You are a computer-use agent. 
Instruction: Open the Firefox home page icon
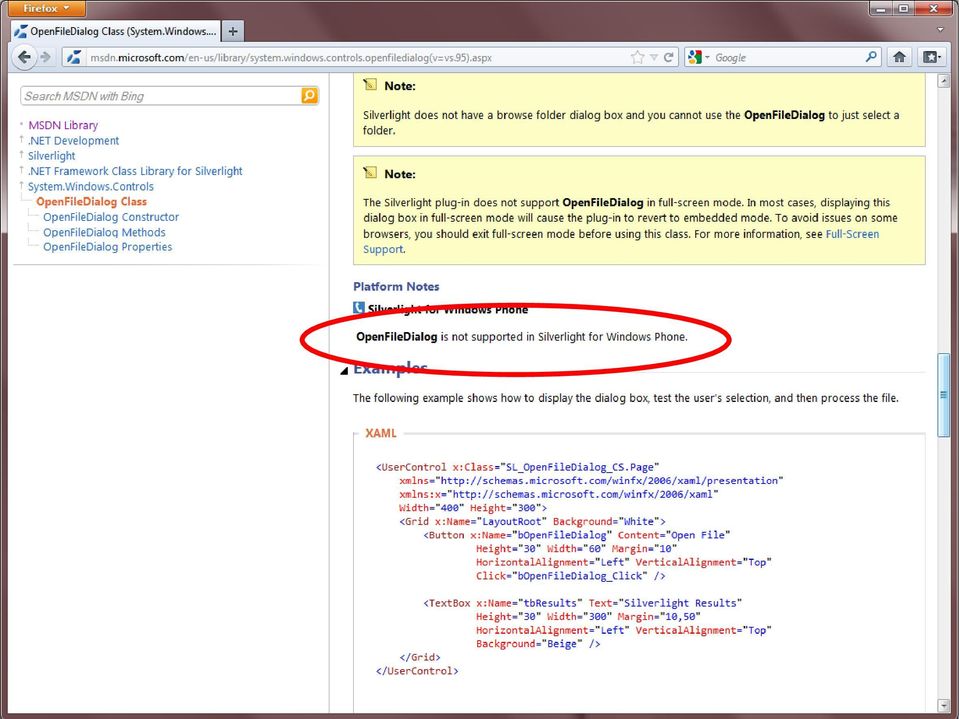tap(899, 57)
